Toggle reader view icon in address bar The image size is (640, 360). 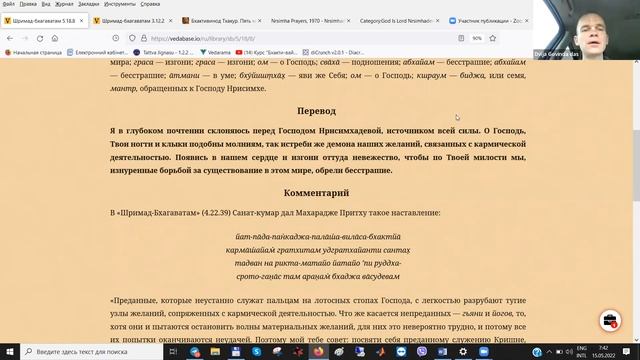[x=461, y=38]
